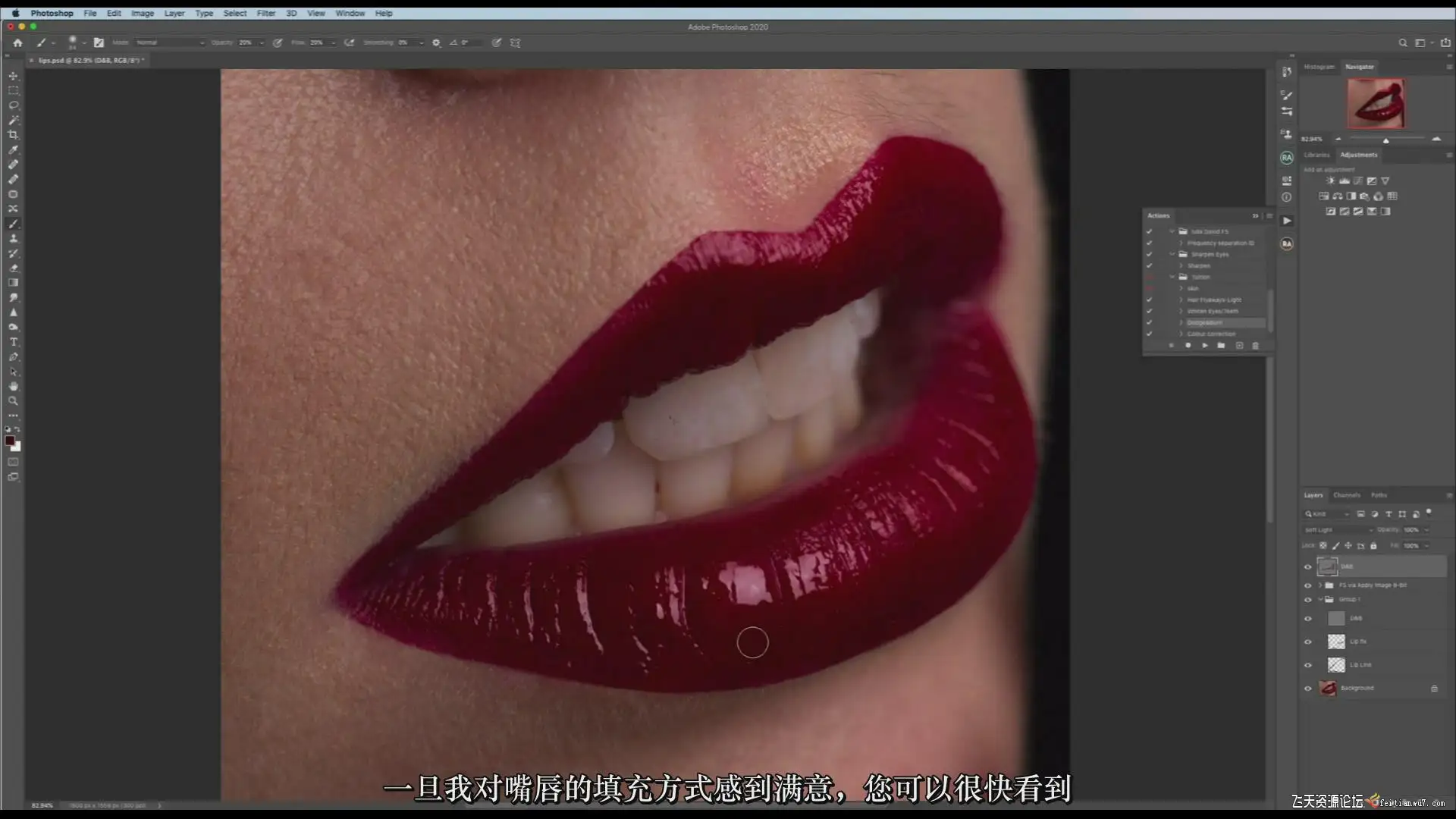Hide the Background layer

coord(1307,689)
